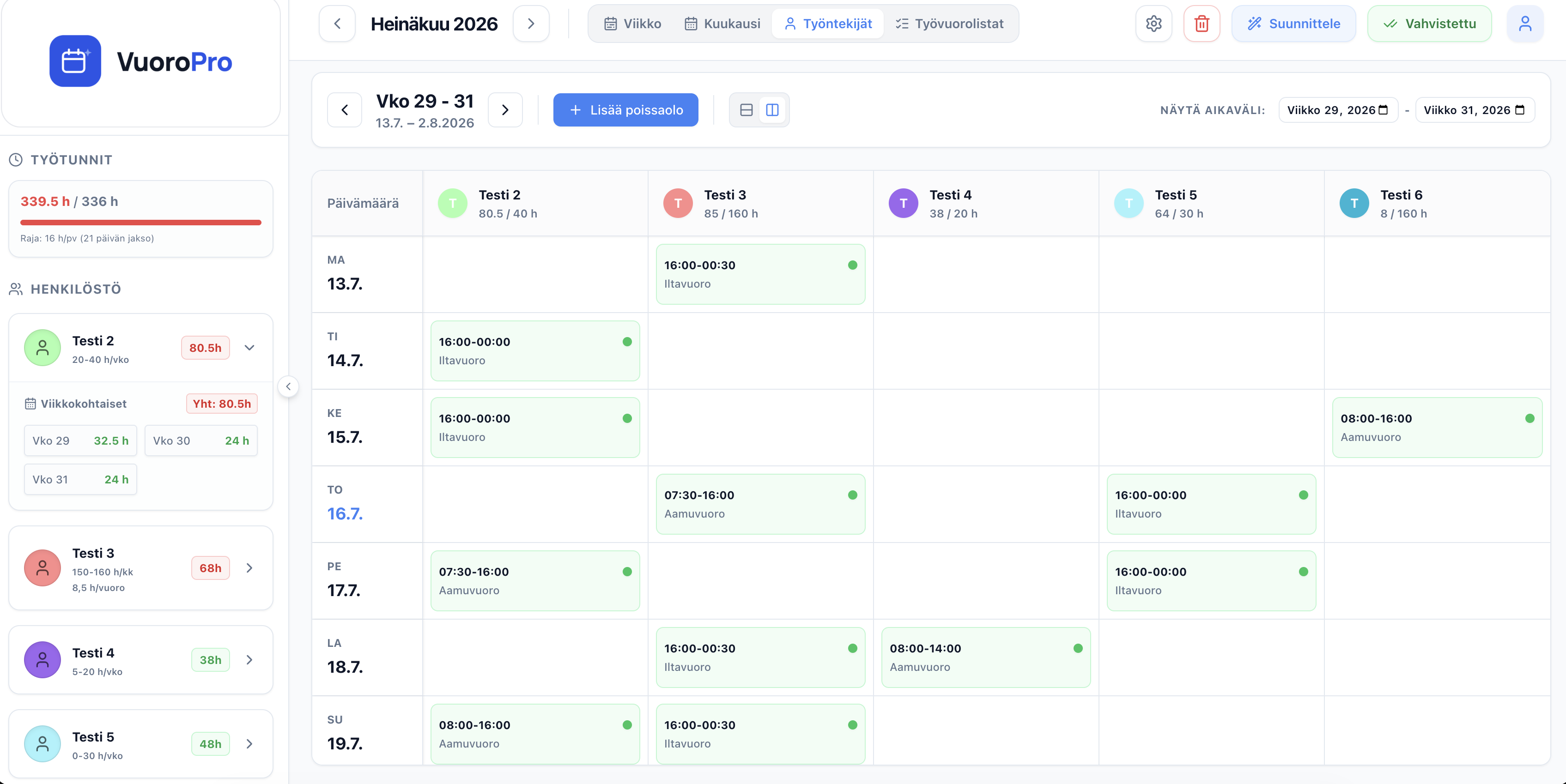
Task: Collapse the sidebar with the chevron handle
Action: pyautogui.click(x=288, y=386)
